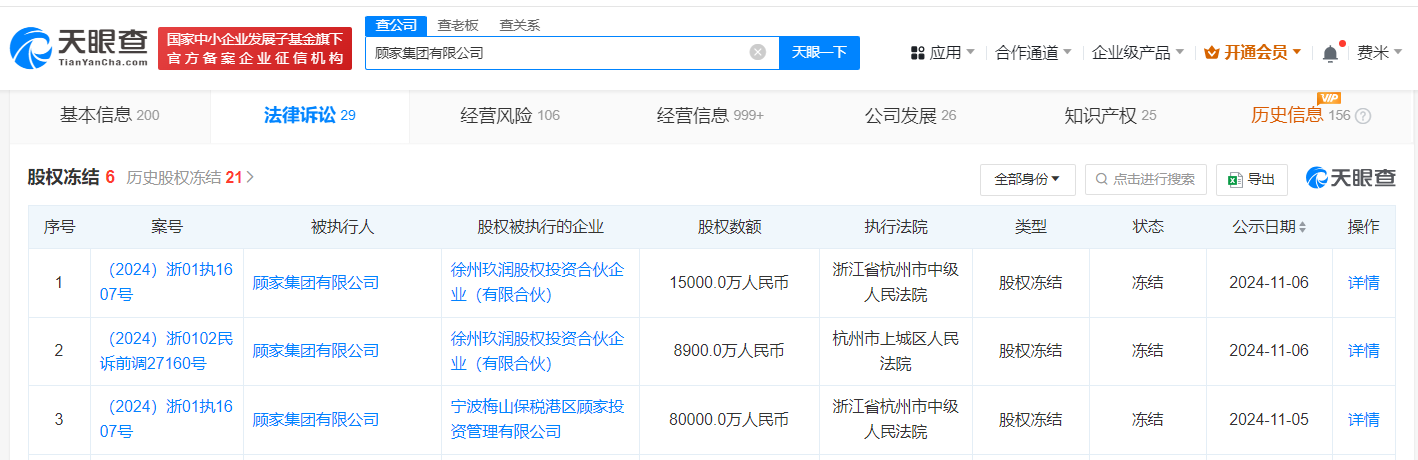
Task: Click the 股权冻结 6 section heading
Action: pos(71,178)
